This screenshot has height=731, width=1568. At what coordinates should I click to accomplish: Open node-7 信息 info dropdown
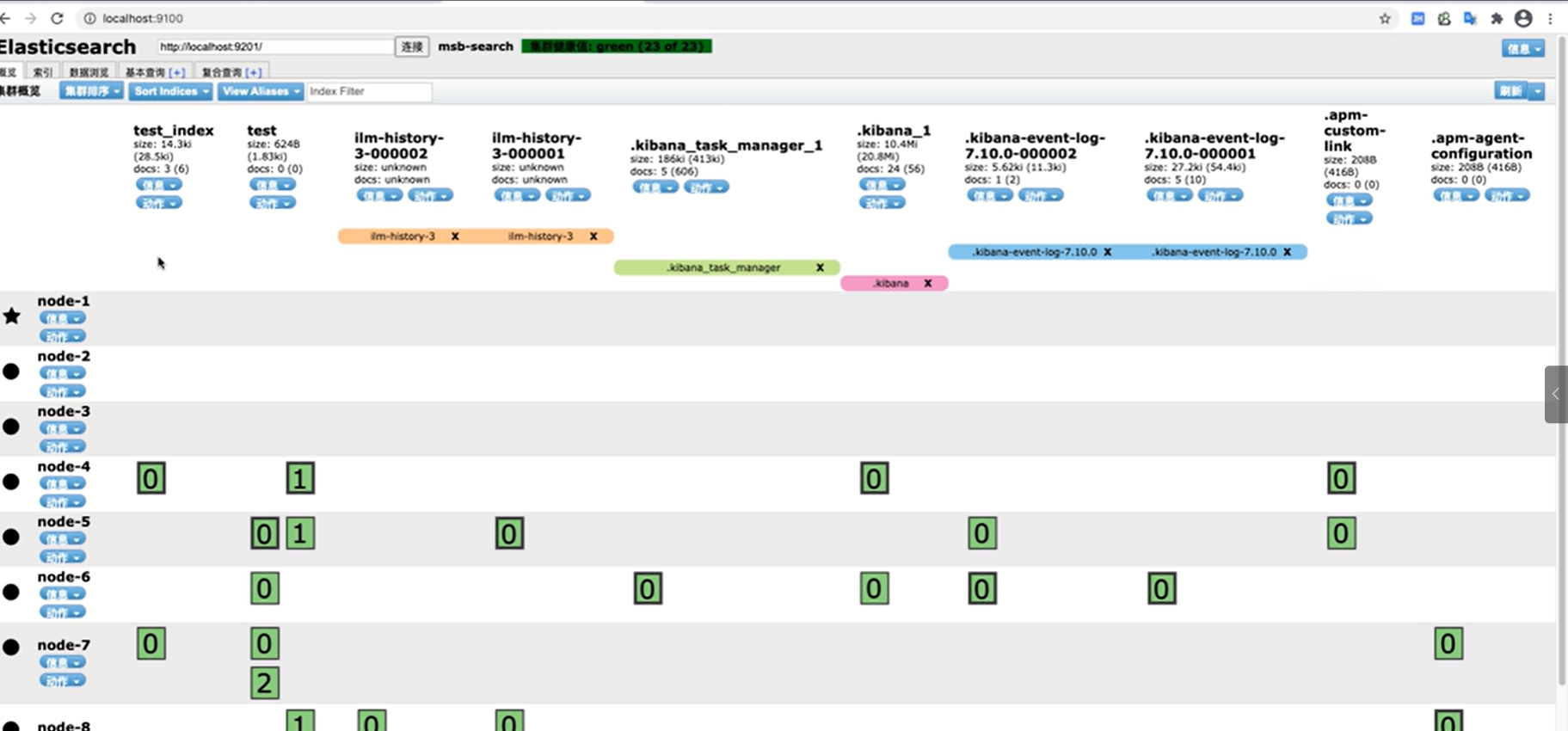[63, 662]
